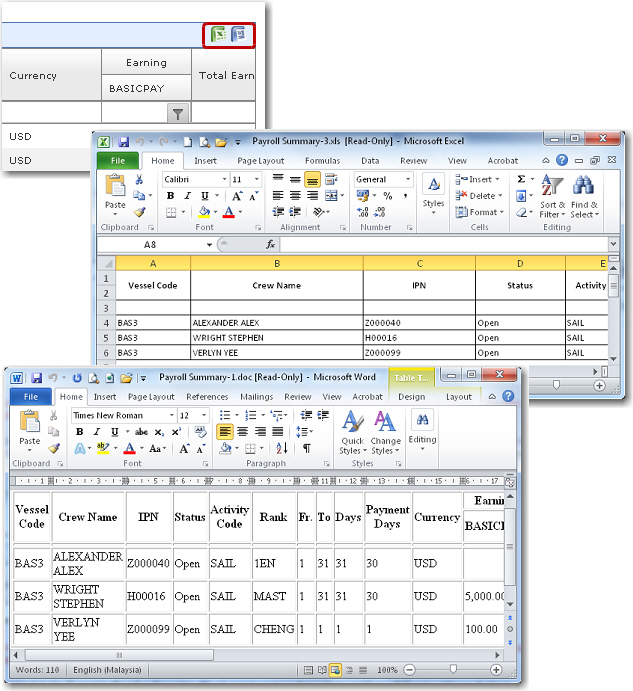Click Paste in Excel ribbon

[115, 194]
